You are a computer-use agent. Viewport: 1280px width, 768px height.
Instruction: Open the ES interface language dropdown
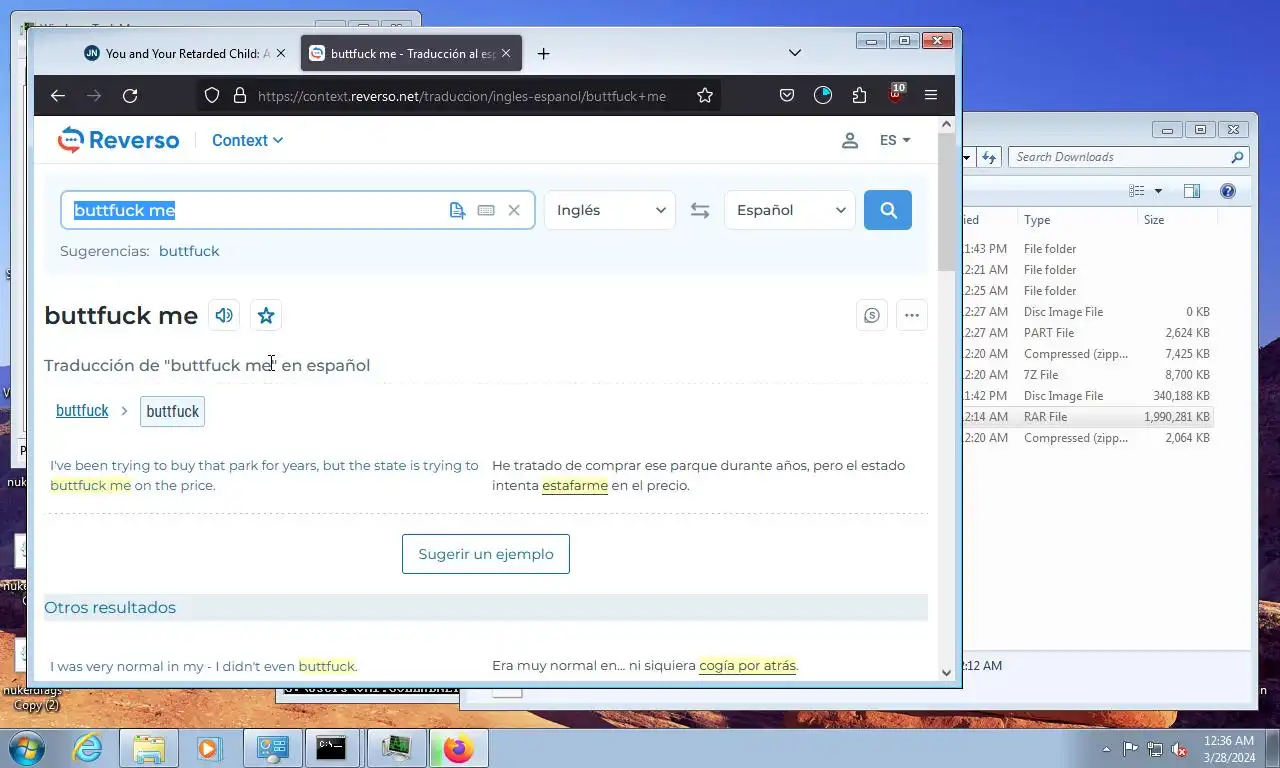point(895,141)
